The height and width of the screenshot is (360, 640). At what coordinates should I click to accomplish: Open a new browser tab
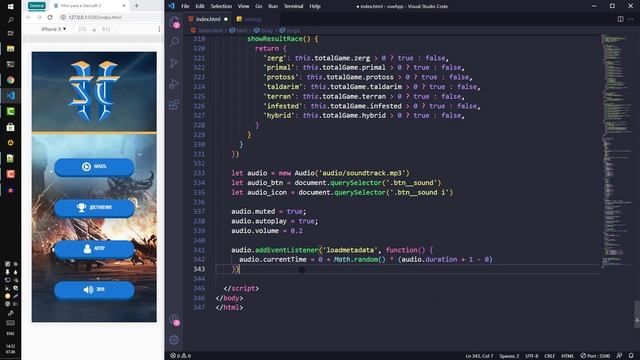(x=136, y=6)
